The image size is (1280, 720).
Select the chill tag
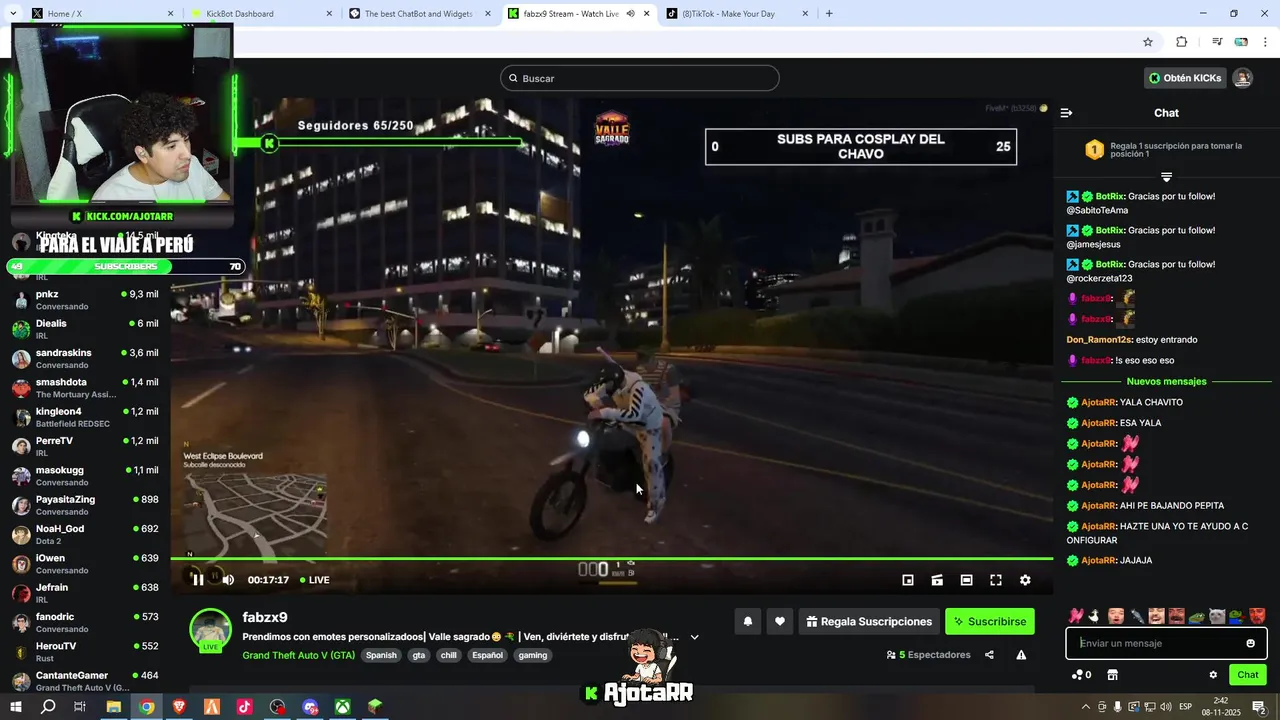tap(448, 655)
